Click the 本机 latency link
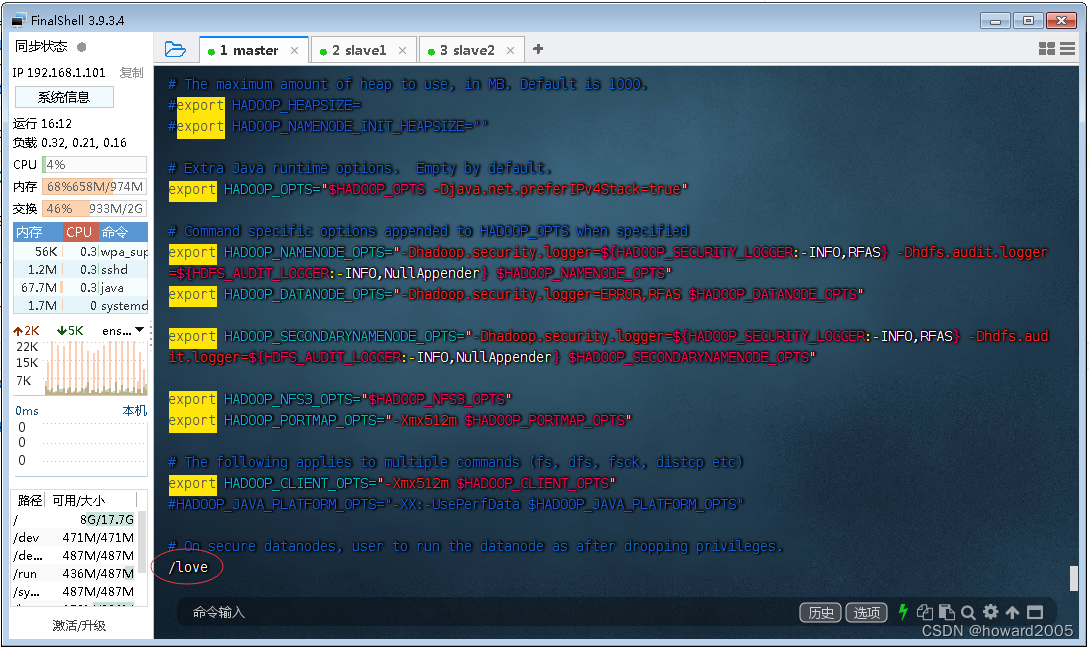 135,410
